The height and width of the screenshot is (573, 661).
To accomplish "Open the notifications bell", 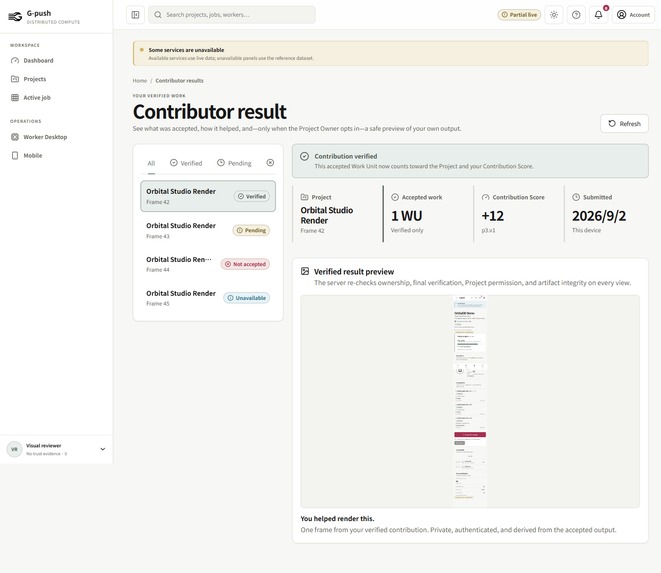I will pyautogui.click(x=598, y=15).
